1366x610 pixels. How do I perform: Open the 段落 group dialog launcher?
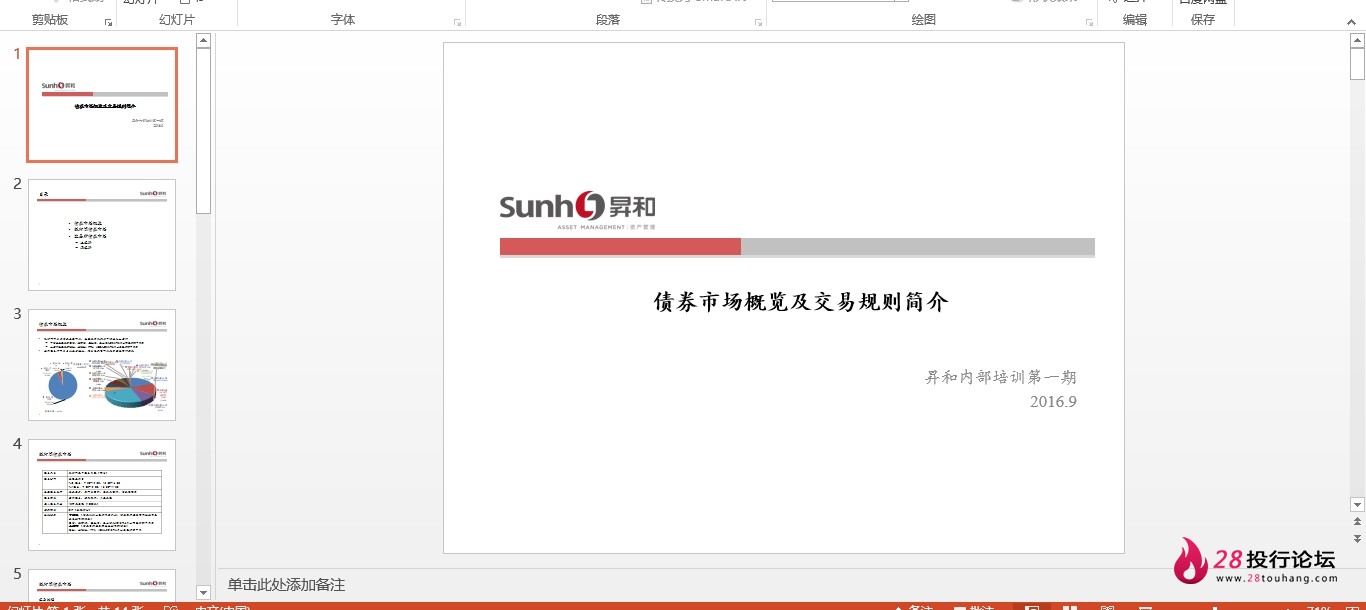coord(759,22)
